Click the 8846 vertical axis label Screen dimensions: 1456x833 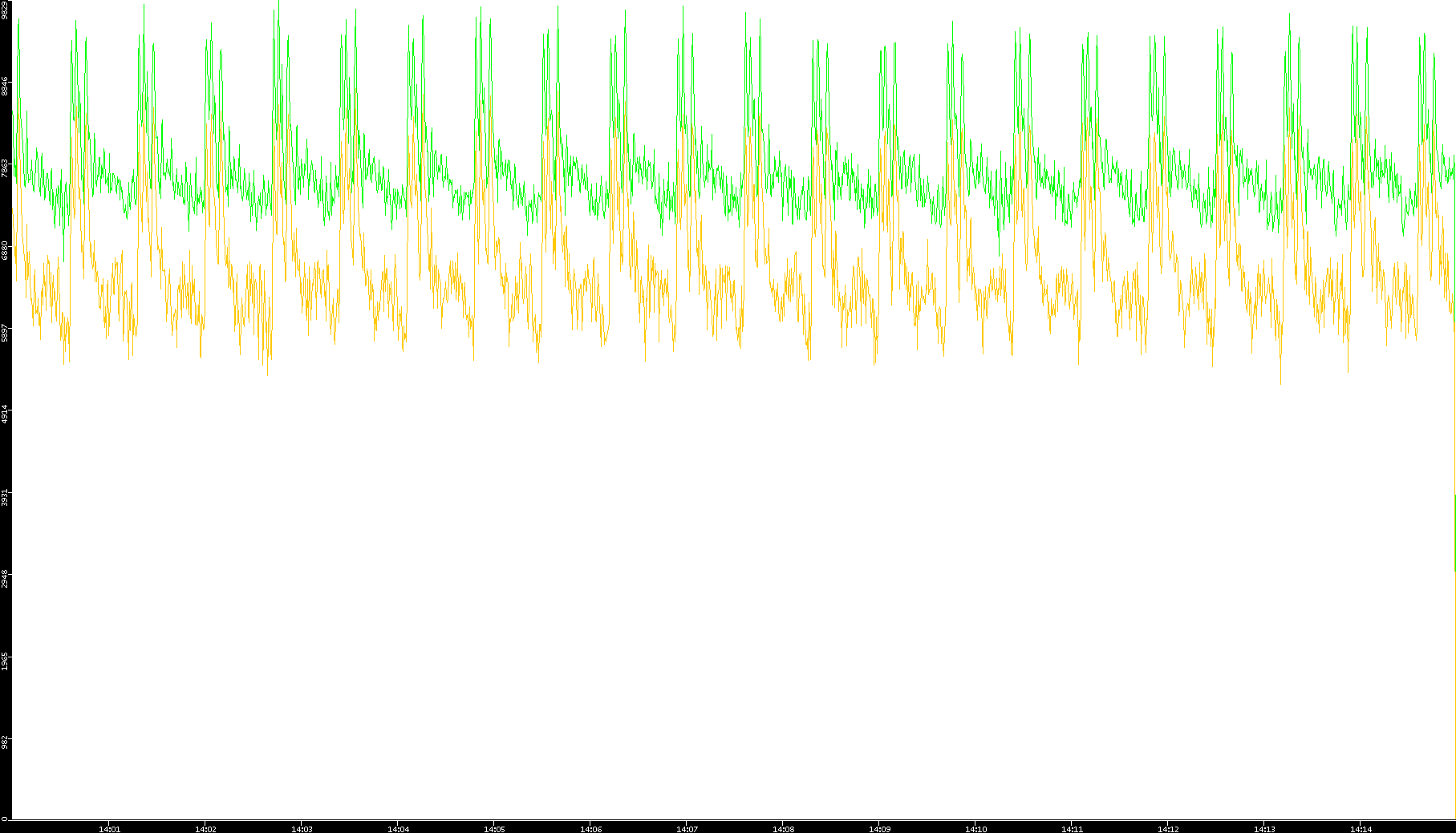click(x=5, y=86)
